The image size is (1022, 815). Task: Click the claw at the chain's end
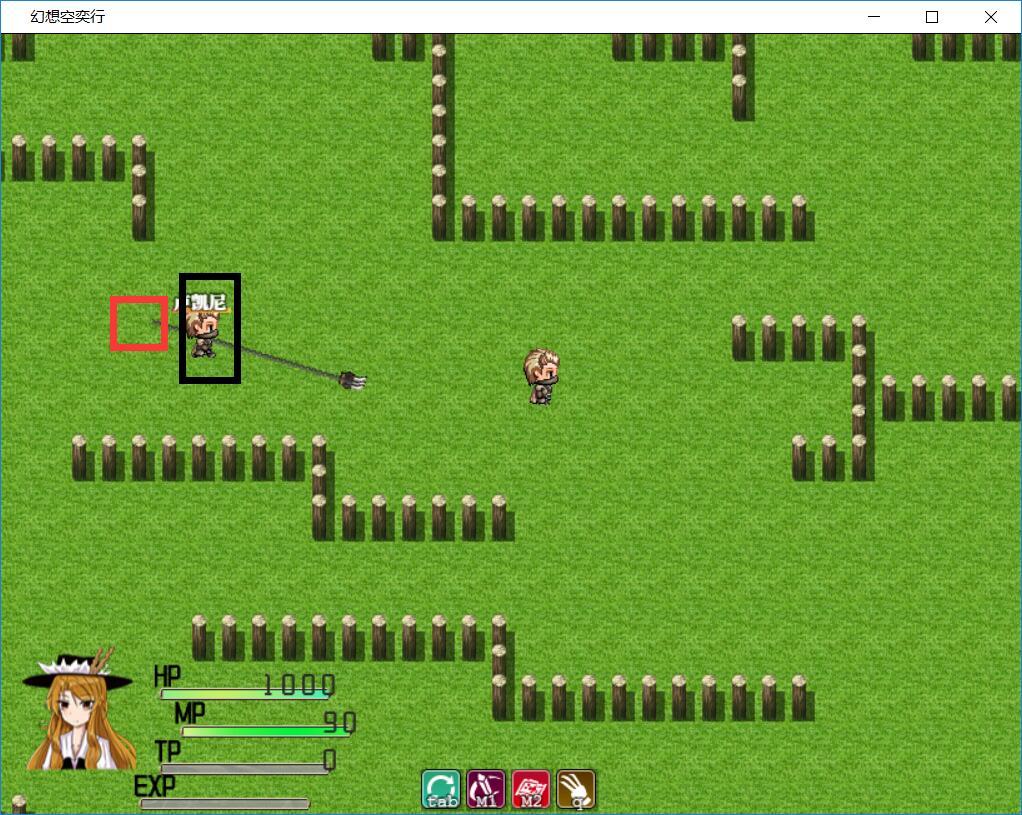[353, 379]
